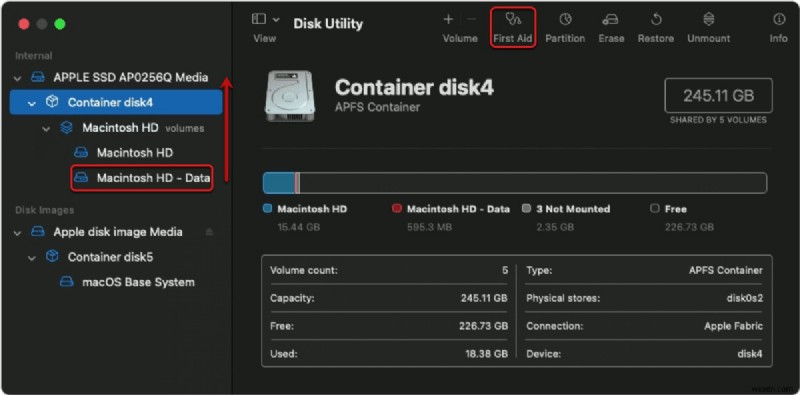Click the Disk Utility window title

(x=328, y=24)
